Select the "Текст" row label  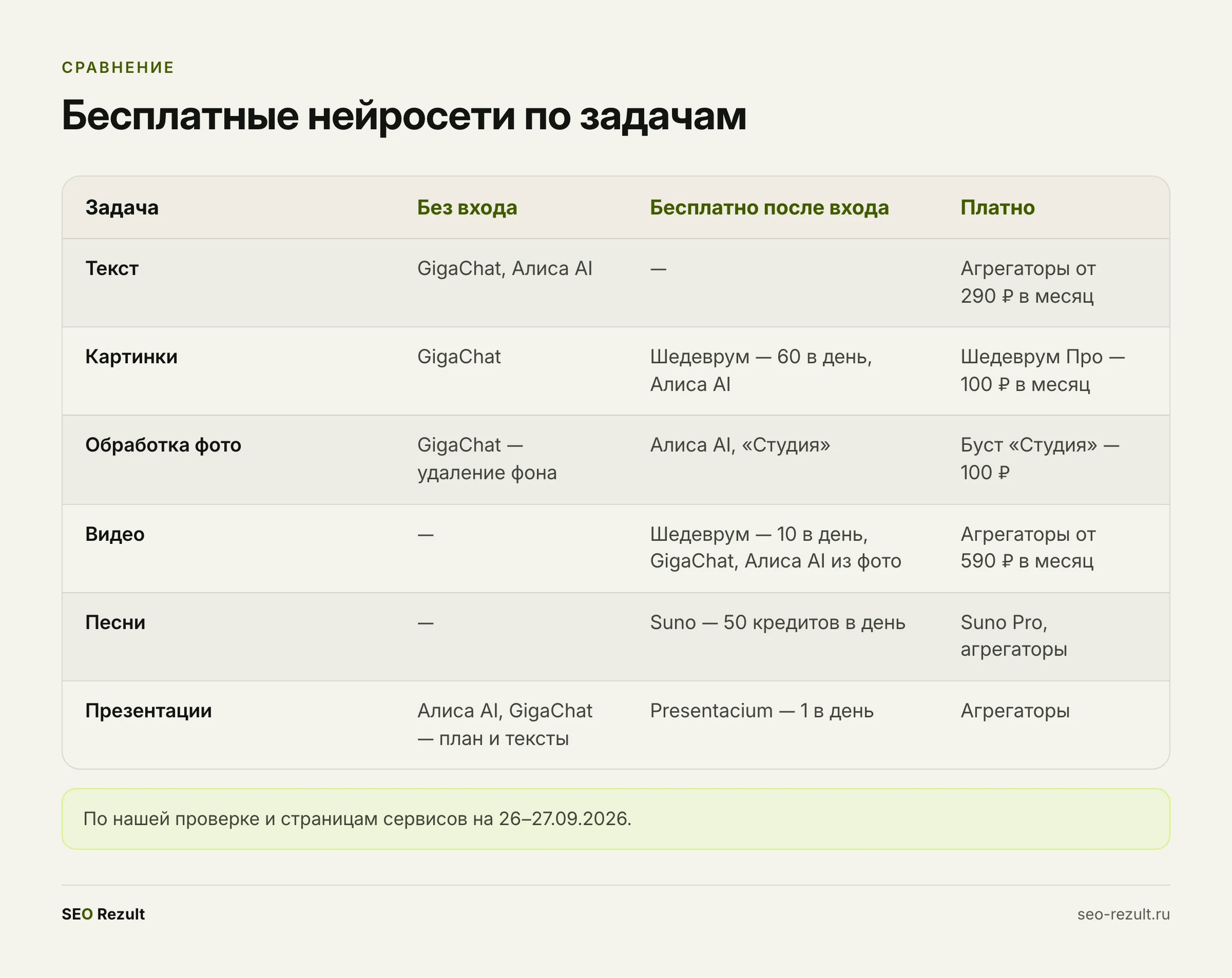tap(111, 268)
